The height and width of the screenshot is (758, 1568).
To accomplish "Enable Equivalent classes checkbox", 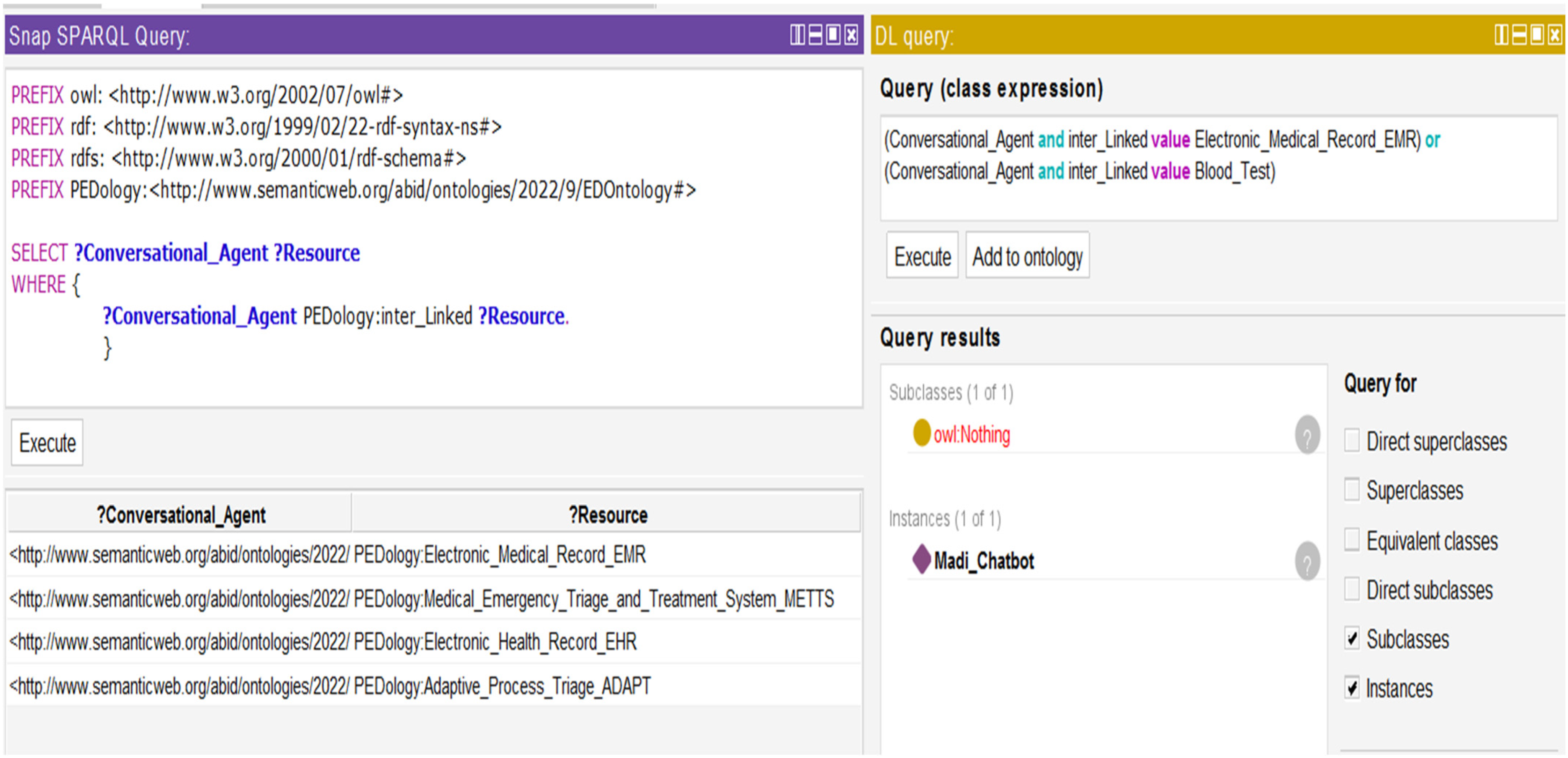I will (x=1352, y=540).
